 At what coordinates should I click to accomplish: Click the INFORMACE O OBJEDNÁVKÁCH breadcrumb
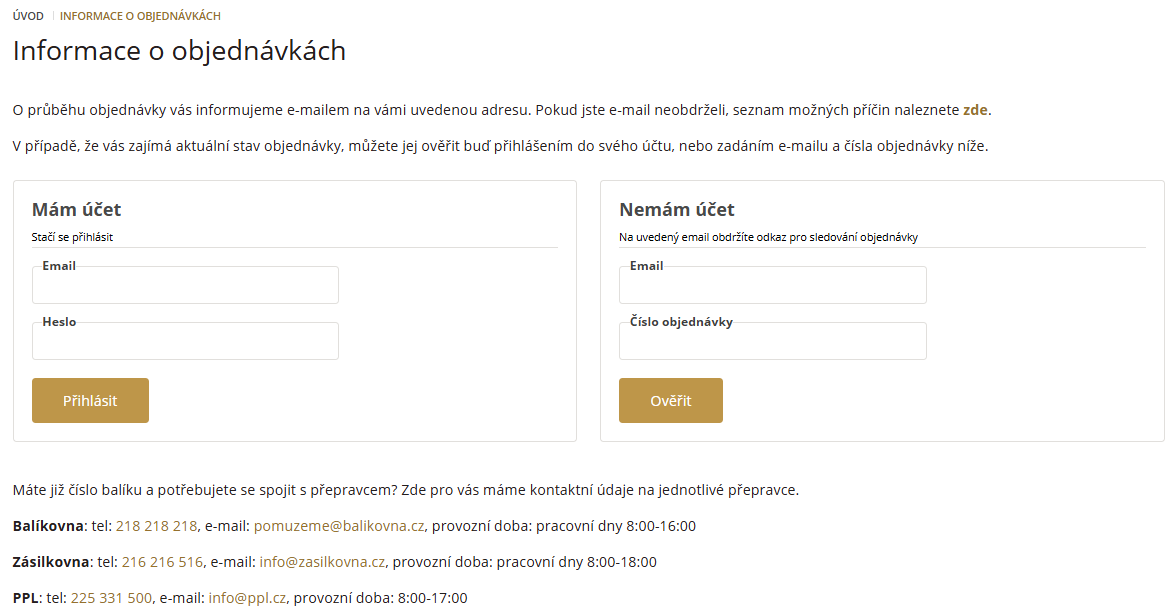[x=140, y=16]
